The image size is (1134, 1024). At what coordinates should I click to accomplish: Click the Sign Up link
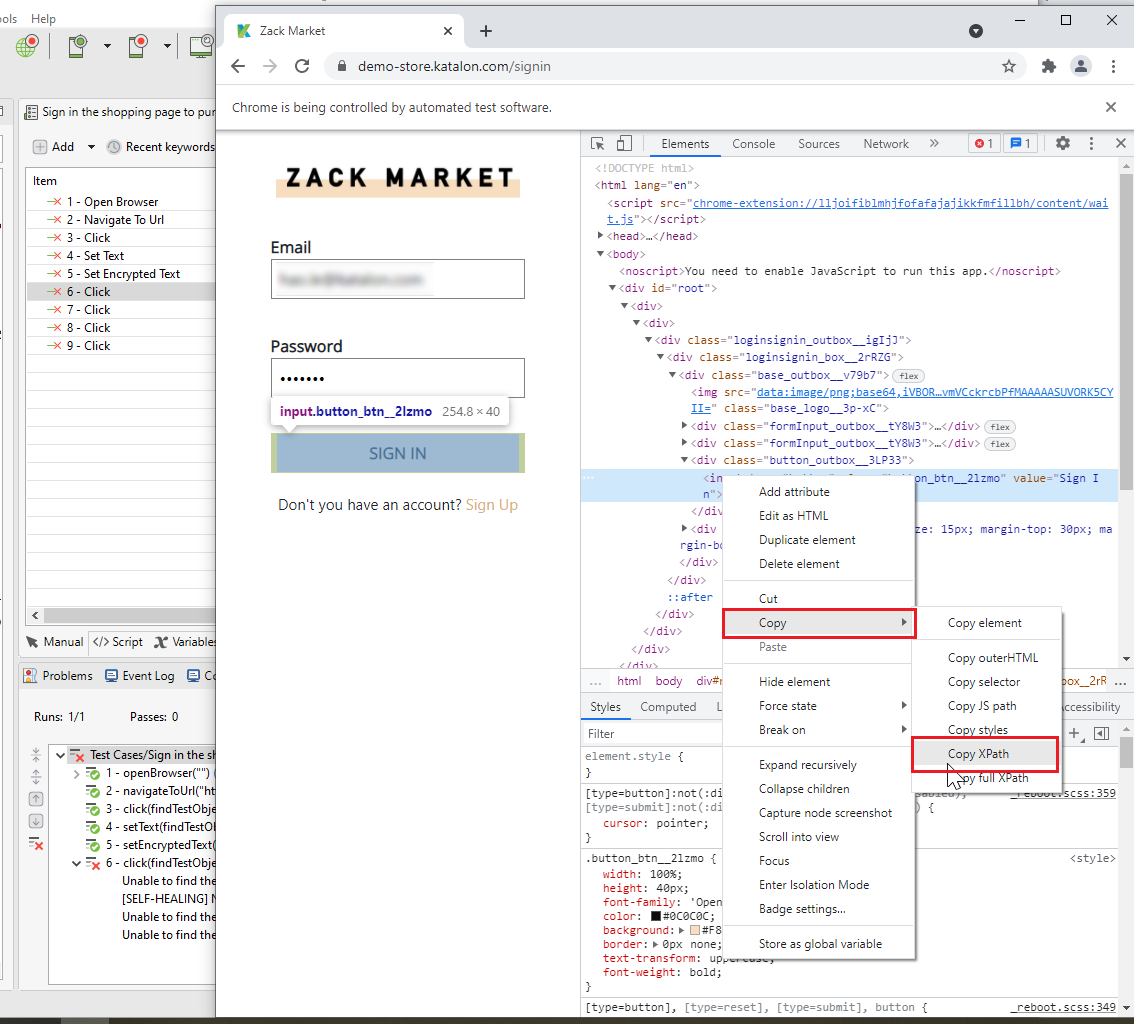pos(491,505)
